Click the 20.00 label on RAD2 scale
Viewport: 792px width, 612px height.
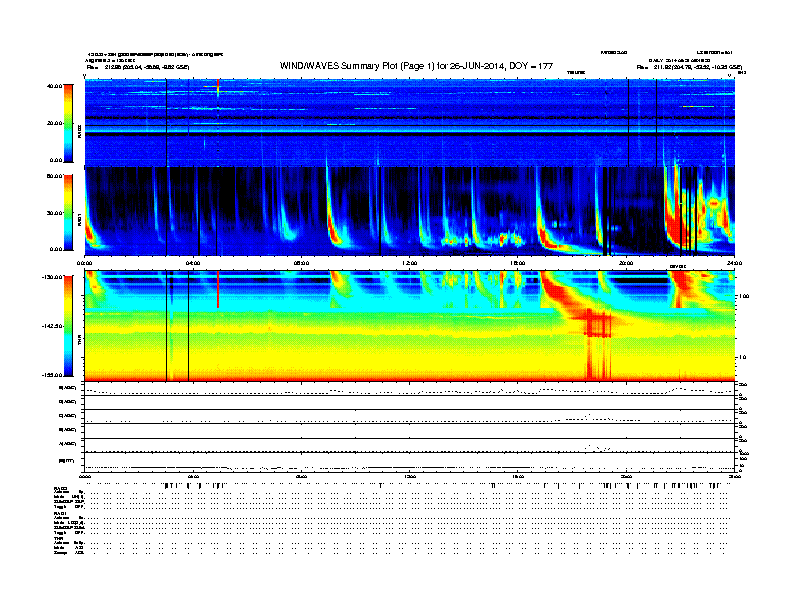coord(54,123)
